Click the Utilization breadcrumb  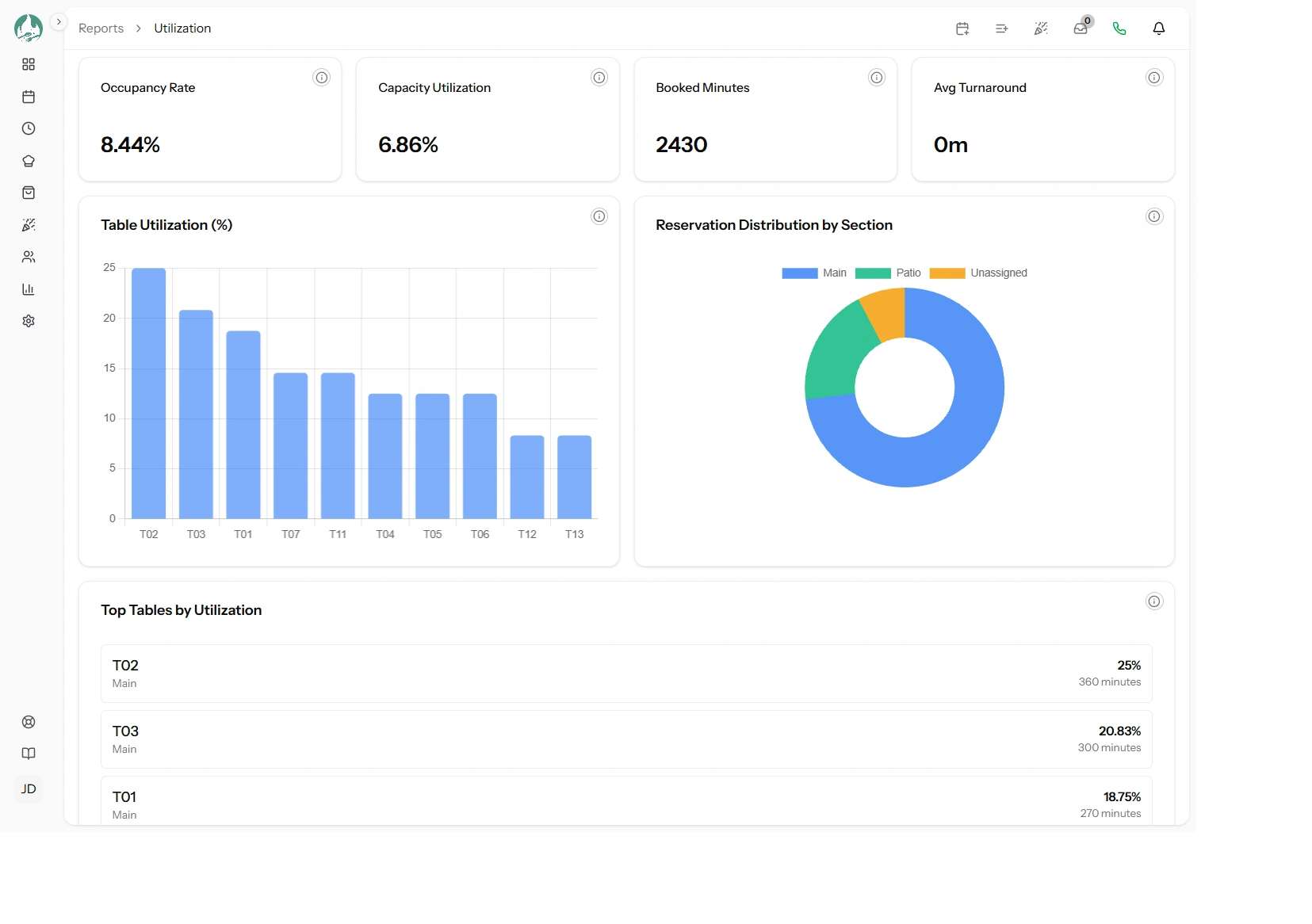(182, 29)
